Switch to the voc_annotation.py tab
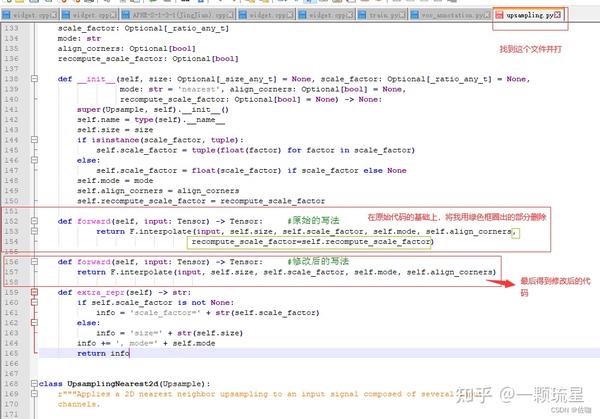Screen dimensions: 600x419 click(450, 15)
